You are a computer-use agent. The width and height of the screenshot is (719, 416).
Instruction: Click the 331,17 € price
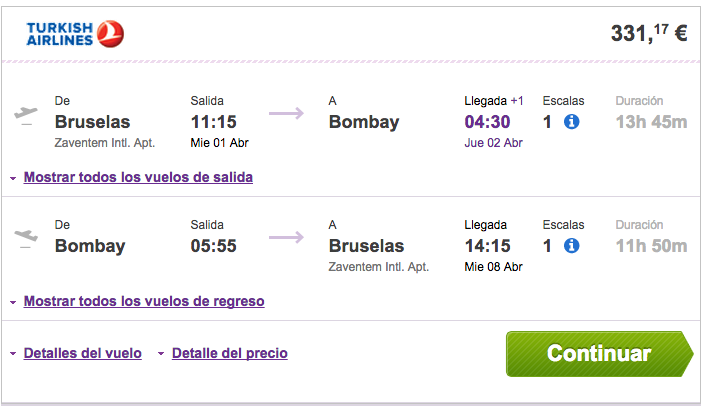click(x=649, y=33)
